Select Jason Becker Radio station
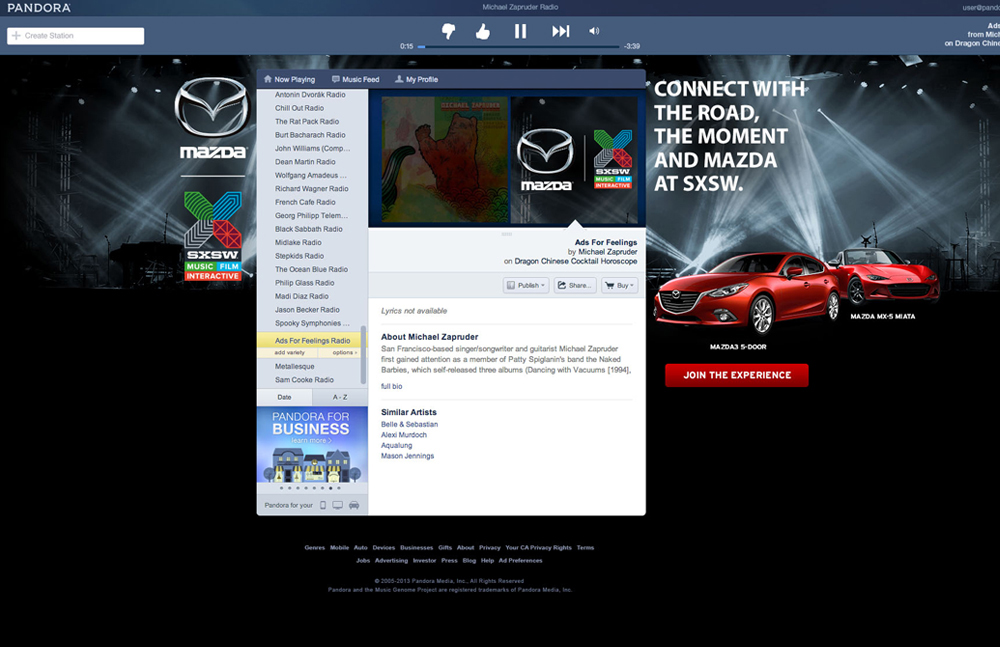 [307, 309]
